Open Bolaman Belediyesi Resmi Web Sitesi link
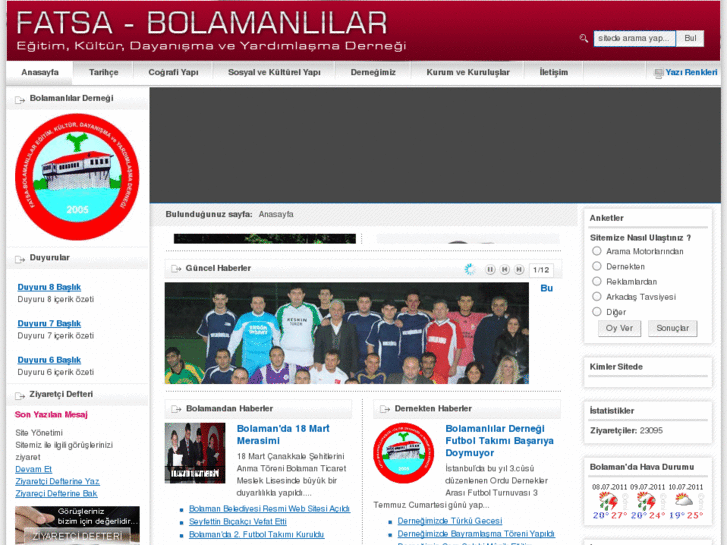The height and width of the screenshot is (545, 727). (269, 509)
